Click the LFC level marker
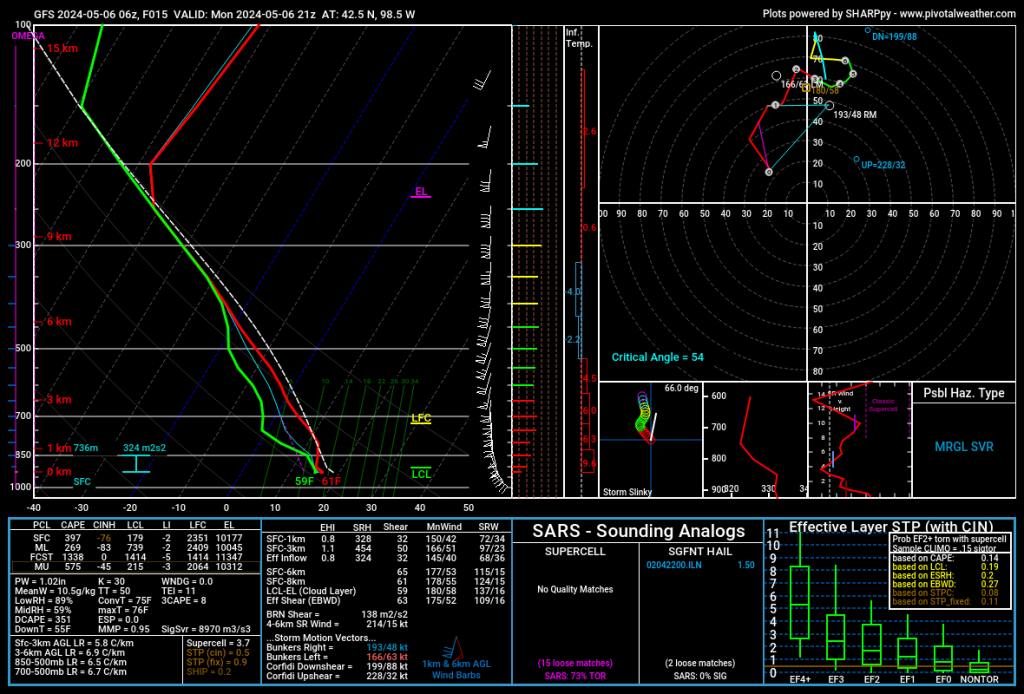This screenshot has width=1024, height=694. click(x=421, y=419)
